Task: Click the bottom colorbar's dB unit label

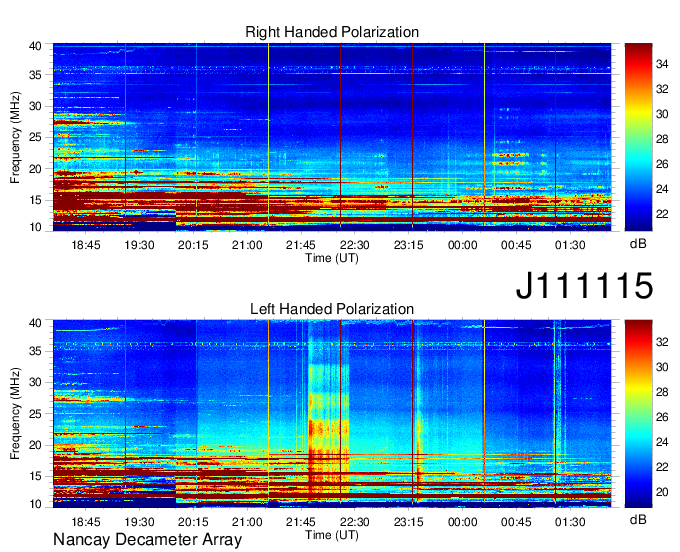Action: (638, 519)
